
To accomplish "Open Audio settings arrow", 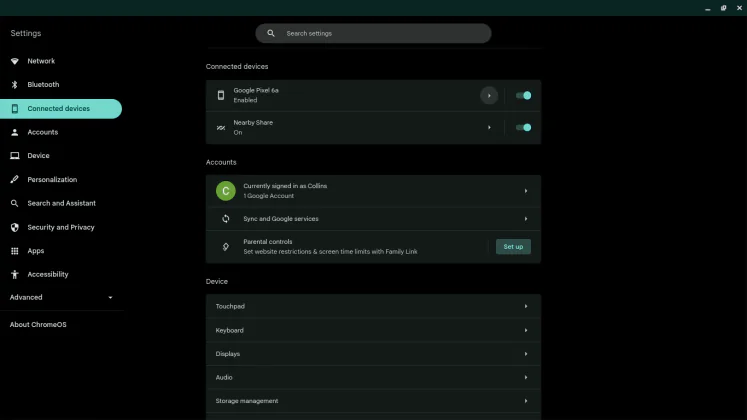I will [x=526, y=377].
